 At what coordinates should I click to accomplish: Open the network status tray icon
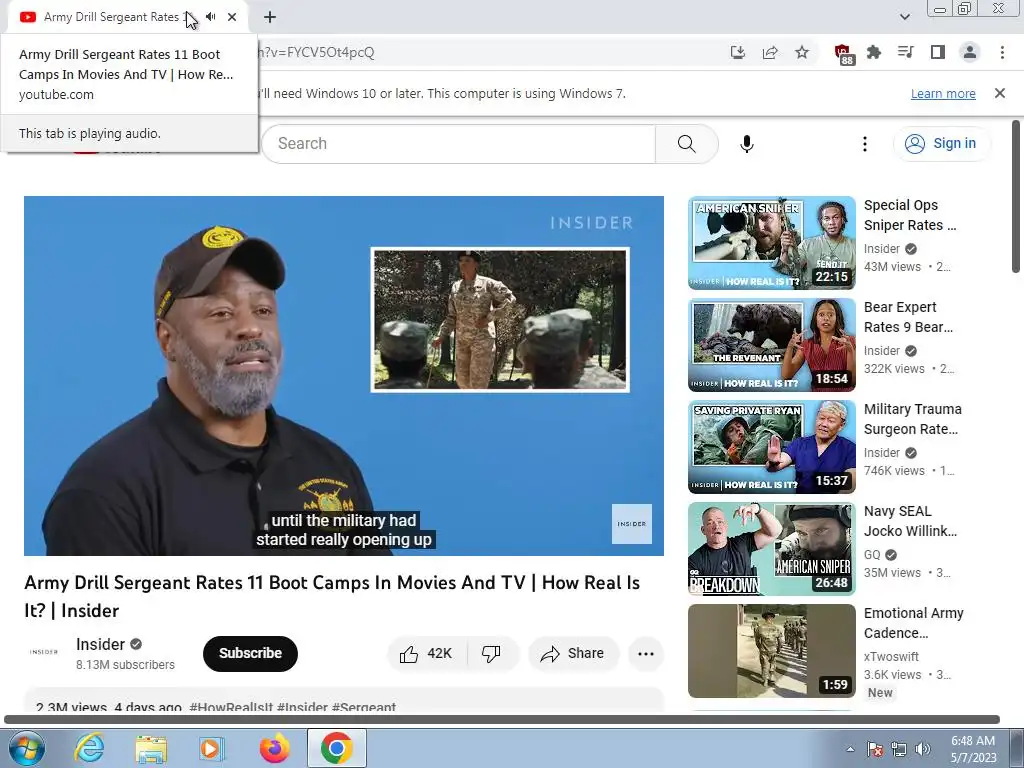click(x=899, y=749)
